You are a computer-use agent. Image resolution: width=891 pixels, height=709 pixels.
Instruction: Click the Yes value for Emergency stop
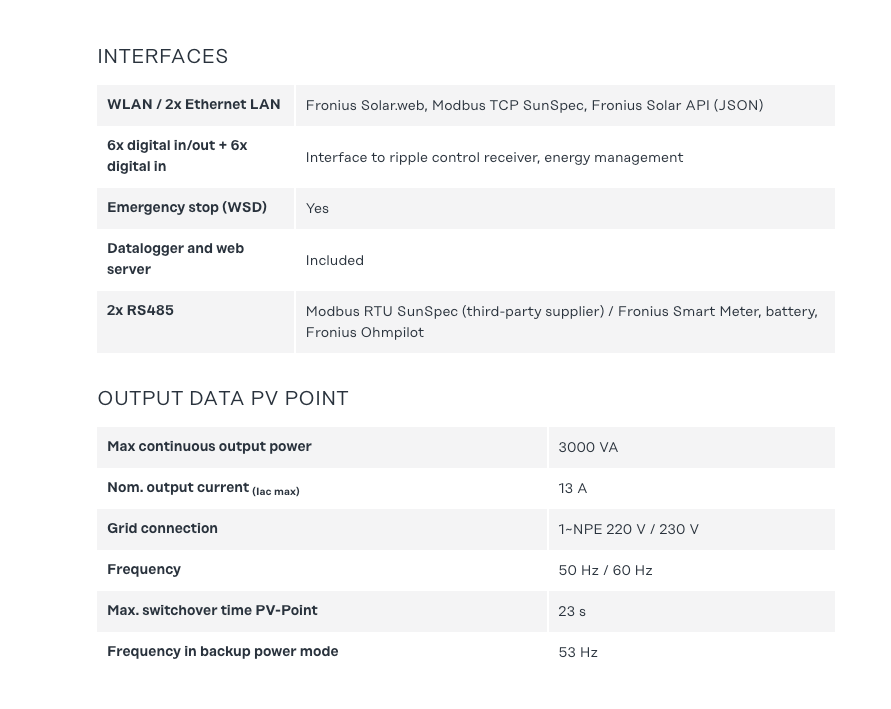317,208
